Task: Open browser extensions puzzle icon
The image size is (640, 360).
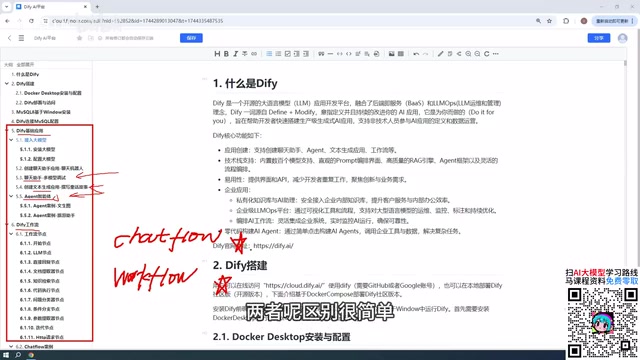Action: (x=566, y=21)
